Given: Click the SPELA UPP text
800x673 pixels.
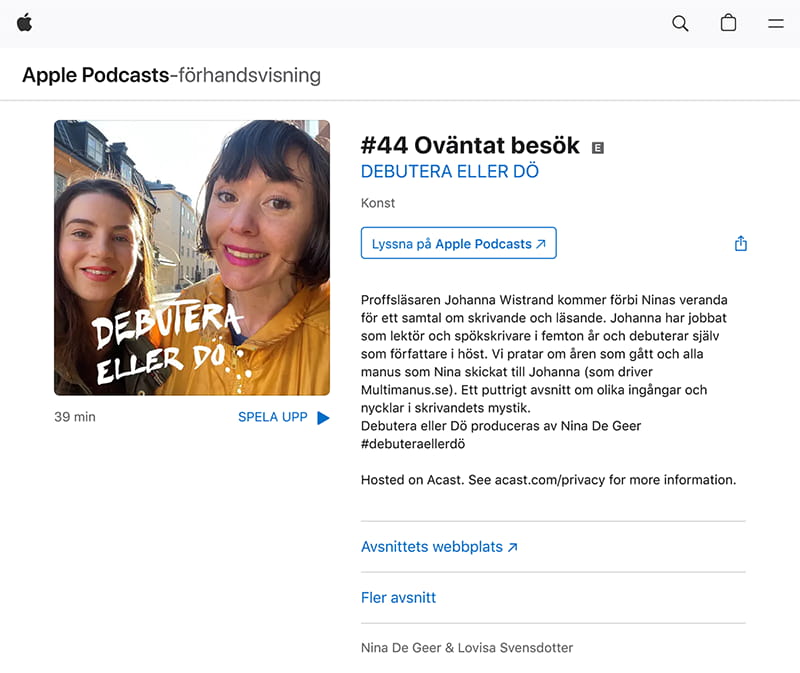Looking at the screenshot, I should click(272, 417).
